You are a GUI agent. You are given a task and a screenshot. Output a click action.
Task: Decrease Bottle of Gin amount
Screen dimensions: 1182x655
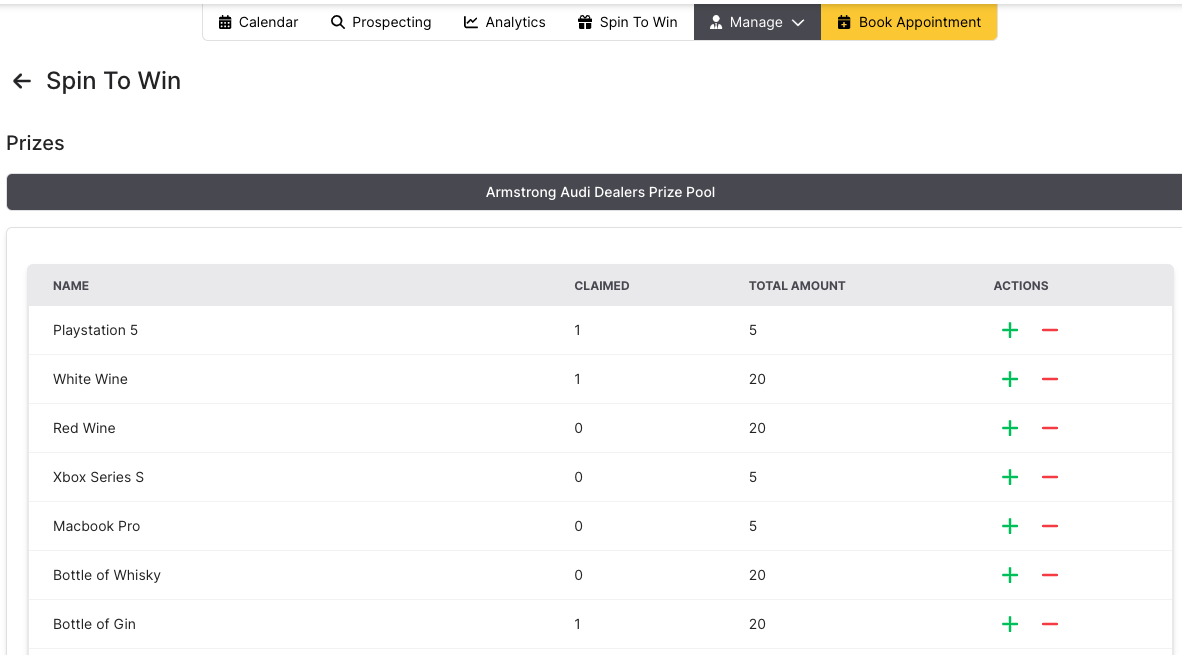coord(1049,624)
